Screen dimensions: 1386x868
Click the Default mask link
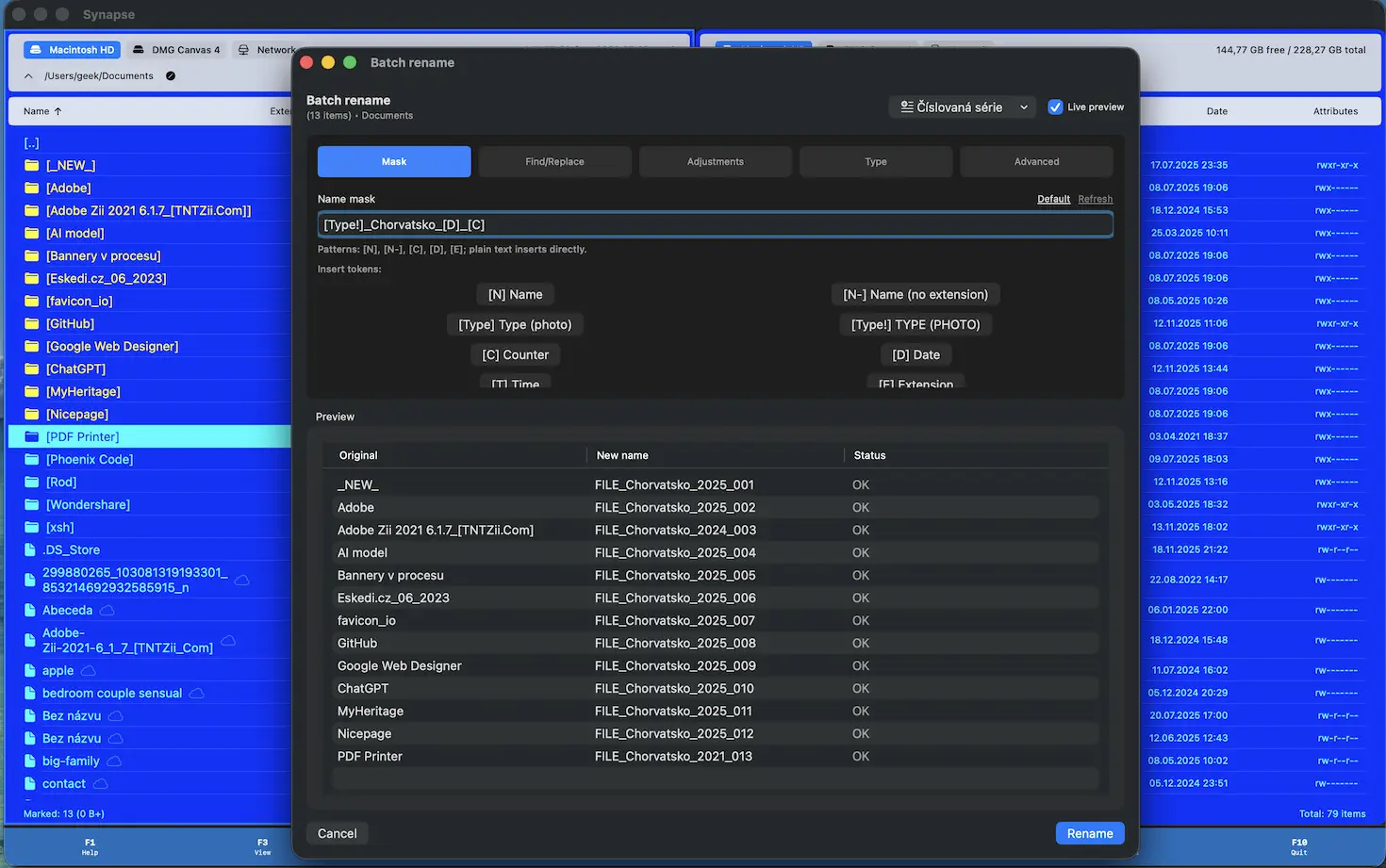[x=1053, y=199]
